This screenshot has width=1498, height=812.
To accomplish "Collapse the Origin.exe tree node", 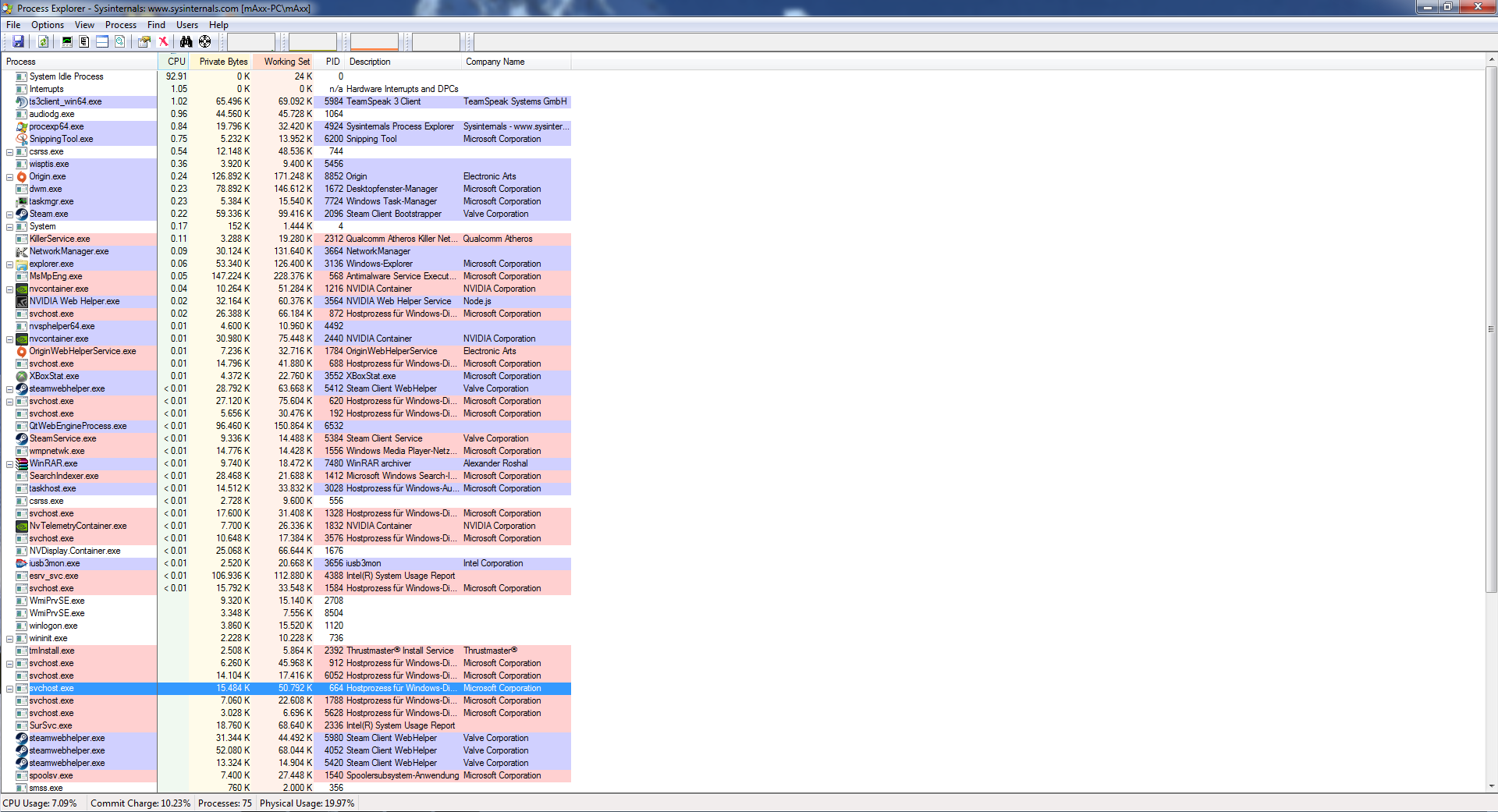I will pos(9,177).
